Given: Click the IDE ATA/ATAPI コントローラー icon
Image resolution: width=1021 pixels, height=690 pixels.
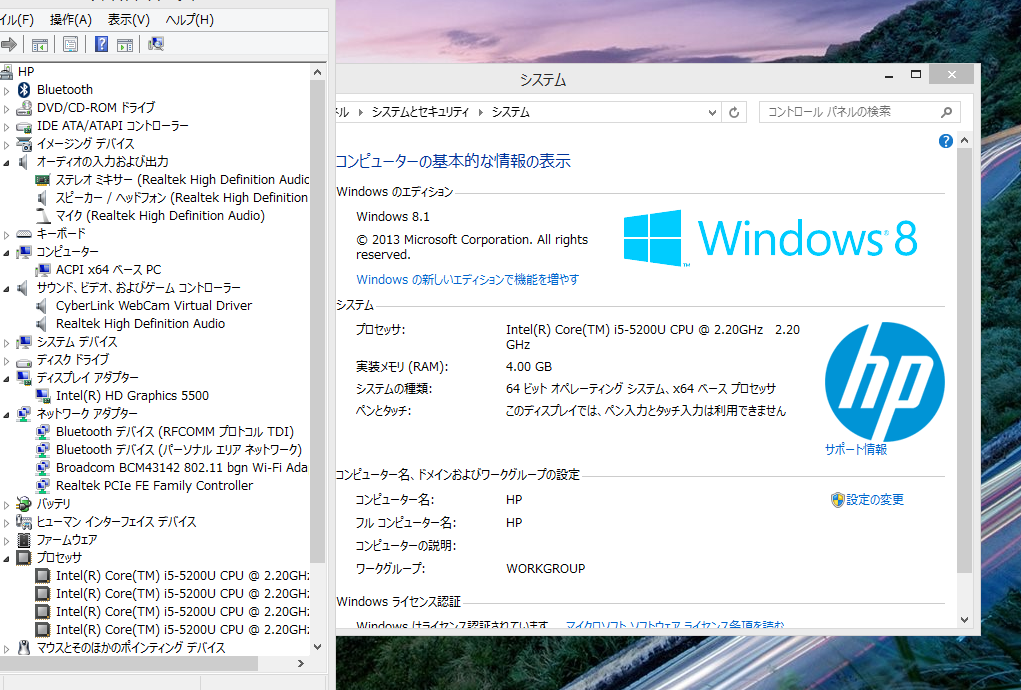Looking at the screenshot, I should click(24, 126).
